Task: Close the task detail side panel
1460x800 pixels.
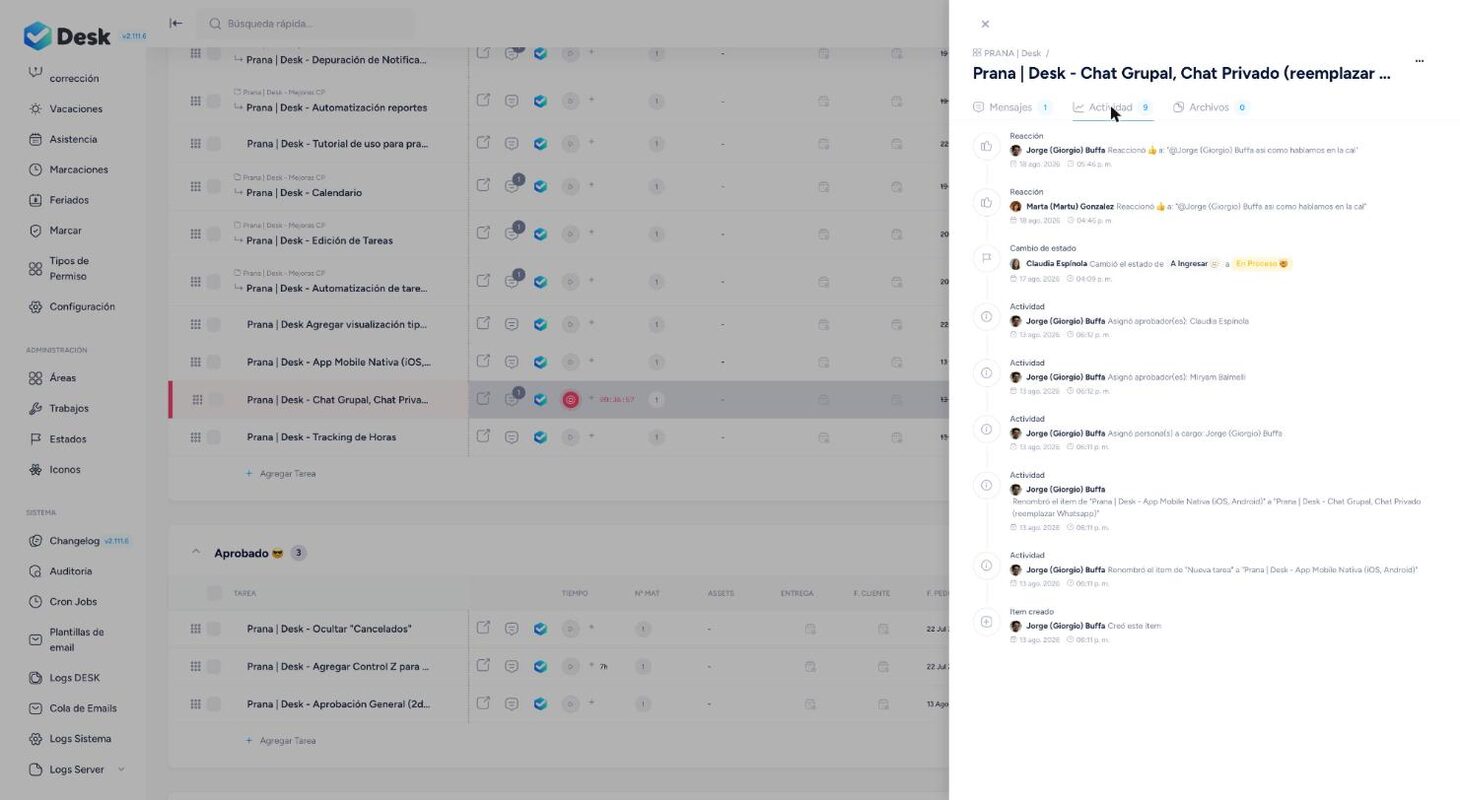Action: (x=985, y=24)
